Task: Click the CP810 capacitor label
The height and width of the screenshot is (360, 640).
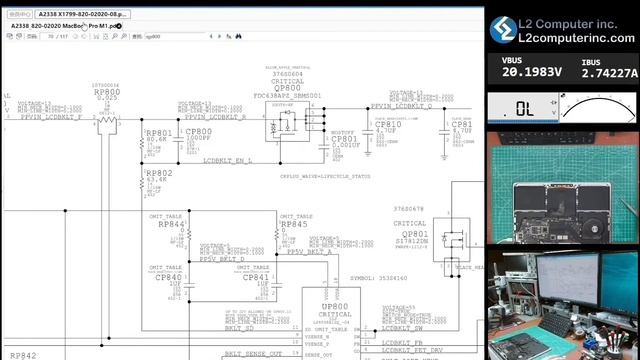Action: pyautogui.click(x=388, y=124)
